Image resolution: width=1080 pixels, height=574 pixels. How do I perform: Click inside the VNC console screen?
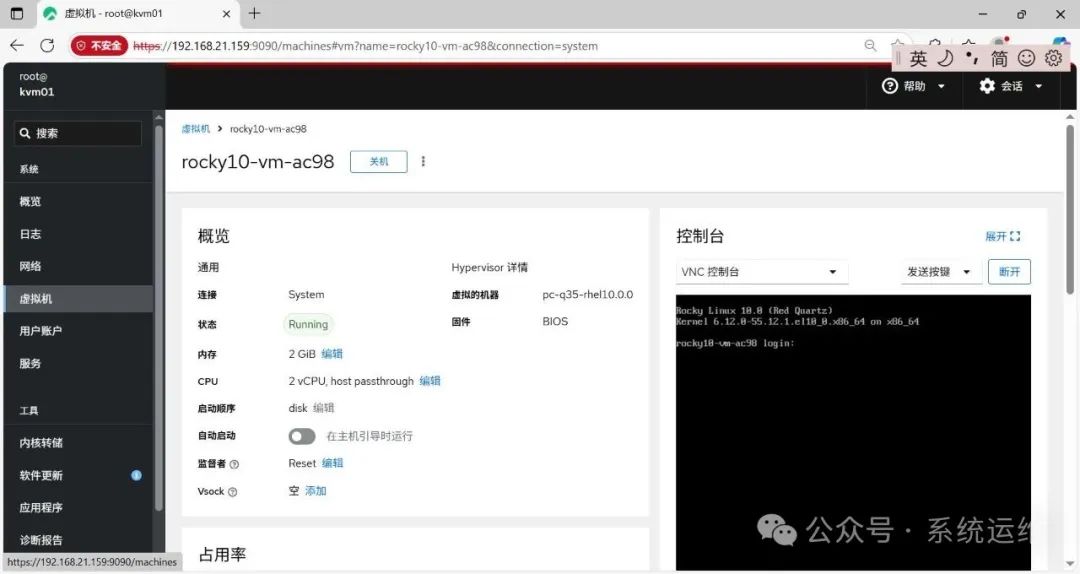tap(853, 432)
